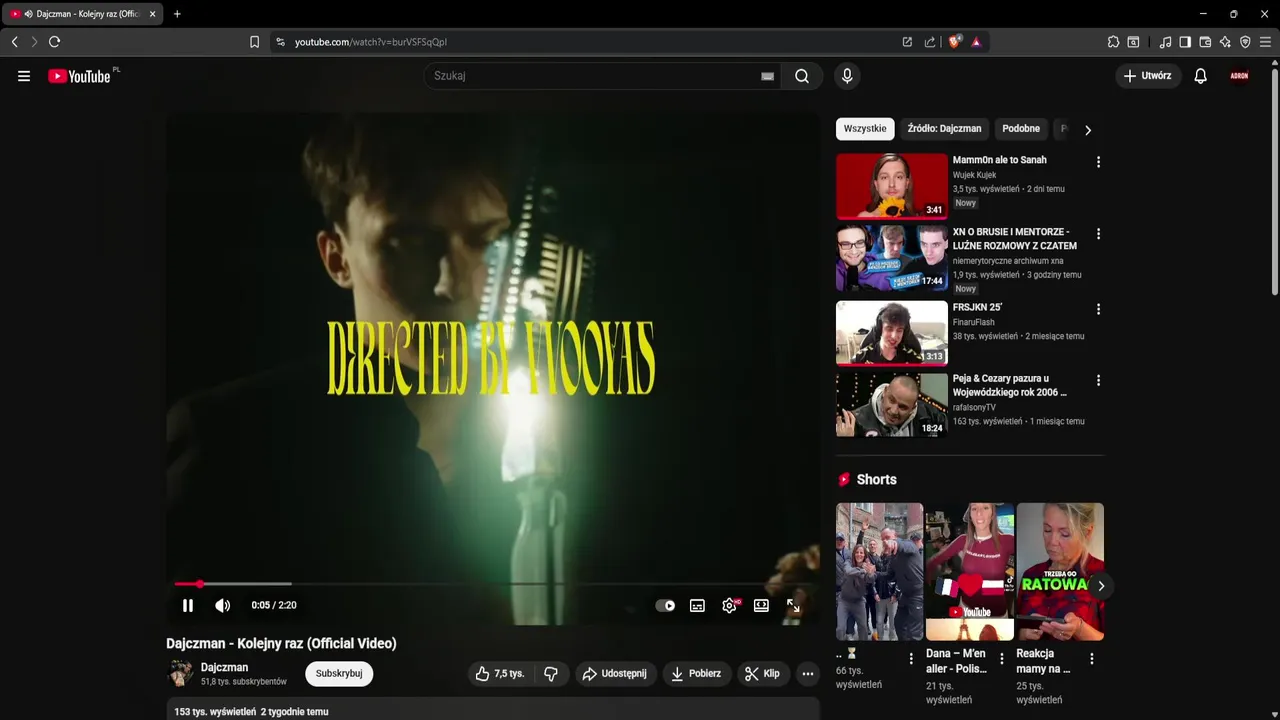Open XN O BRUSIE I MENTORZE video title
The height and width of the screenshot is (720, 1280).
[x=1015, y=239]
